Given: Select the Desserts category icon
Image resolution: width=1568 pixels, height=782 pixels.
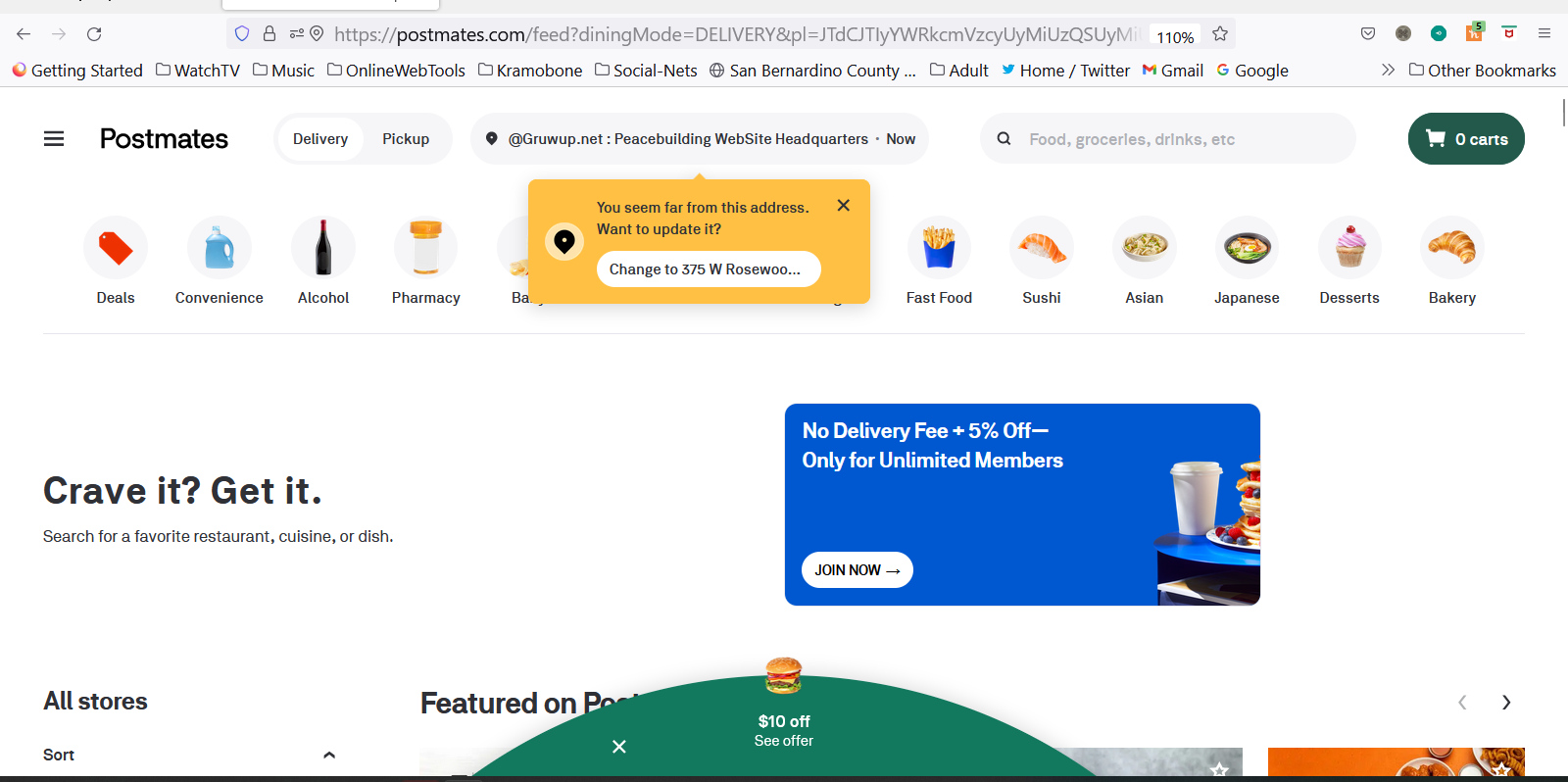Looking at the screenshot, I should pyautogui.click(x=1349, y=248).
